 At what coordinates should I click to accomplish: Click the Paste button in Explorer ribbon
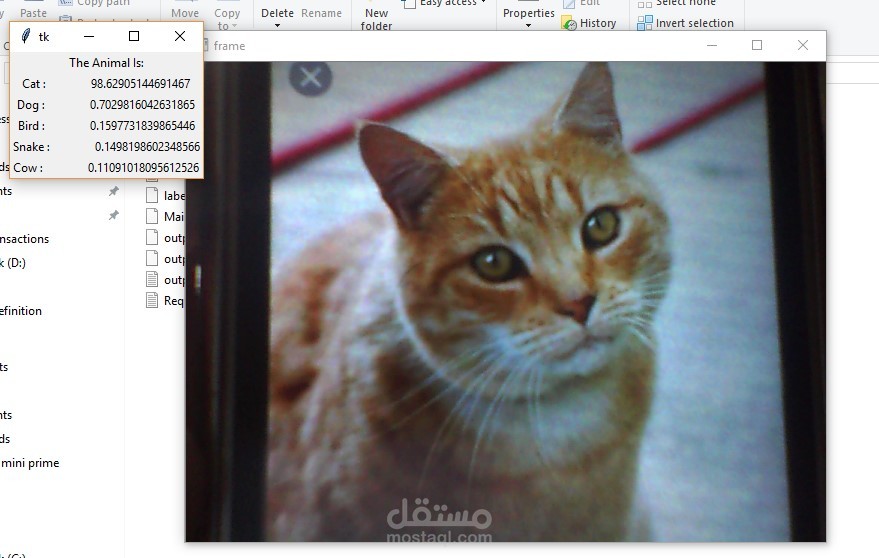pos(33,12)
